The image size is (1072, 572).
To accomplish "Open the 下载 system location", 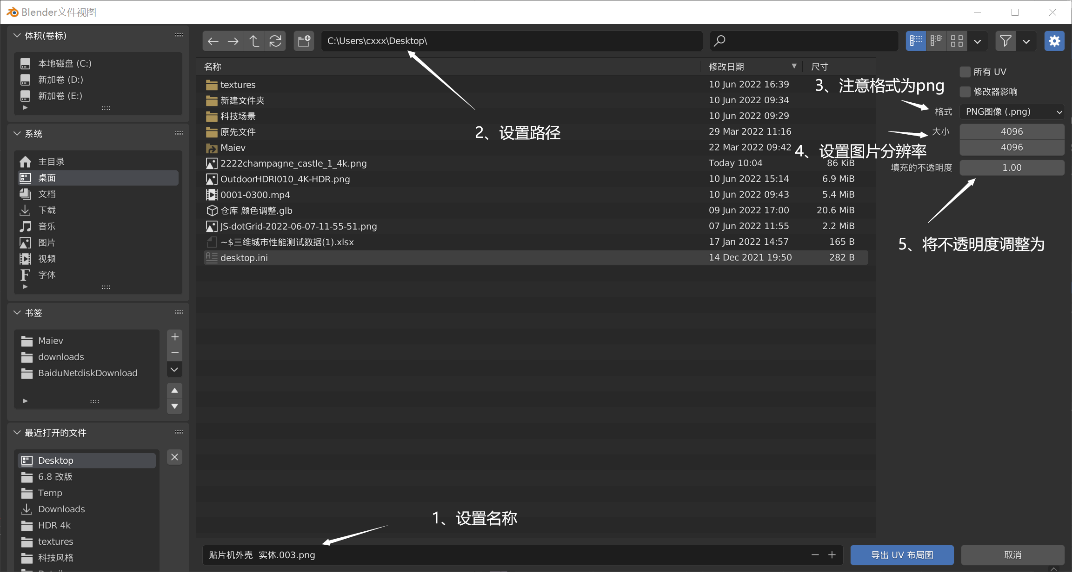I will coord(98,210).
